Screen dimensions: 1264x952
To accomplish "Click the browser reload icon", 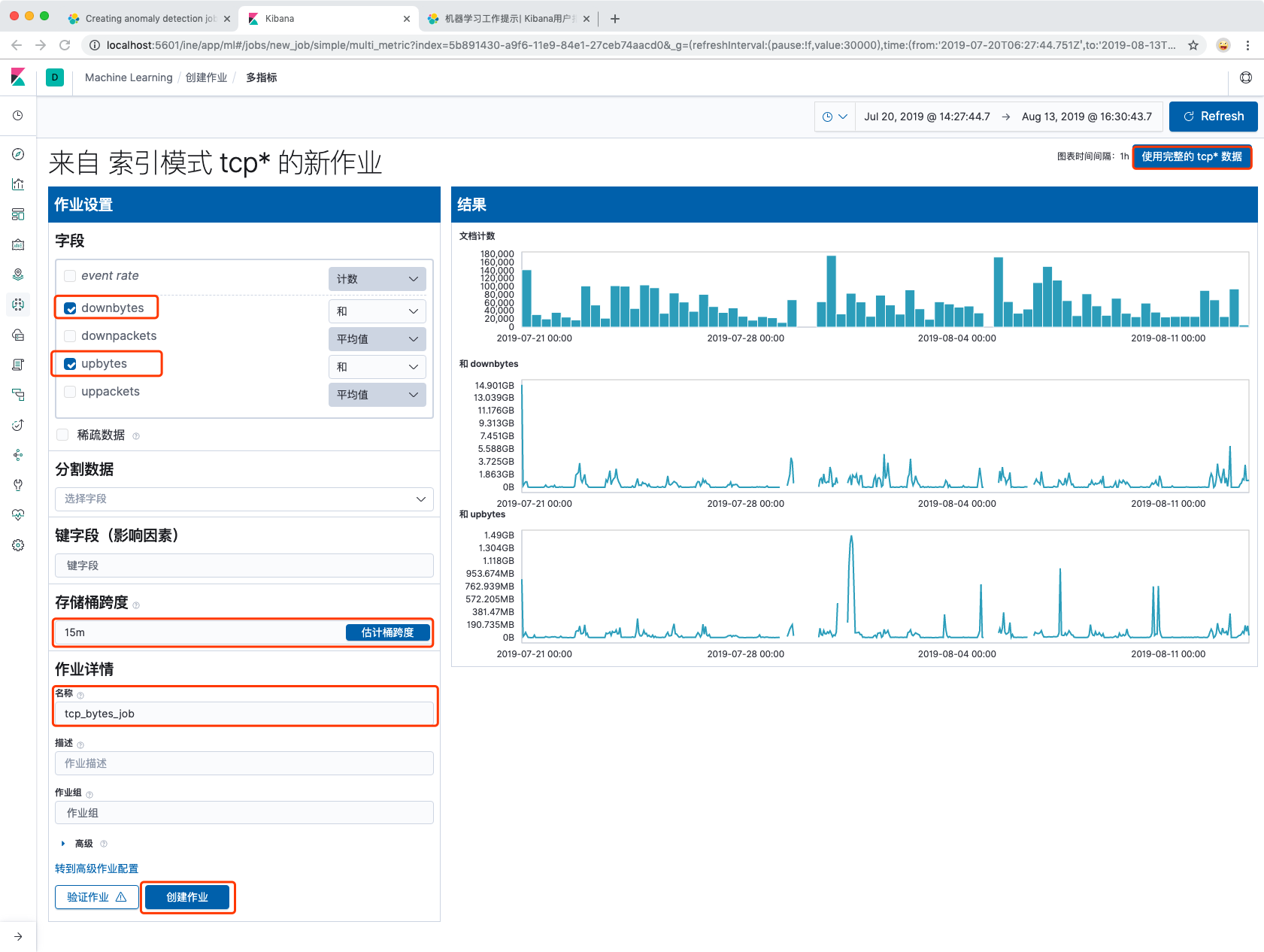I will coord(65,45).
